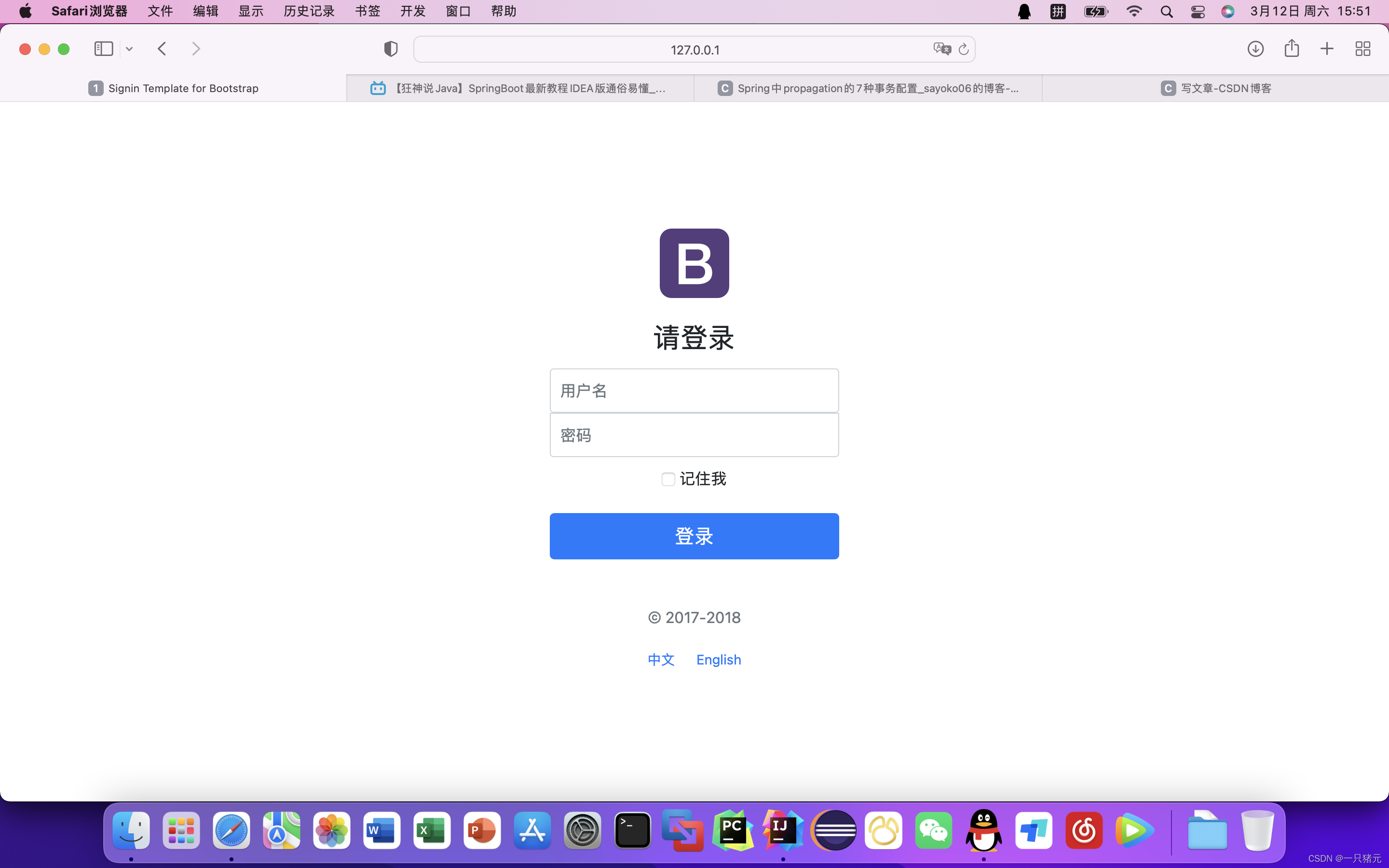
Task: Open the 历史记录 menu
Action: coord(309,12)
